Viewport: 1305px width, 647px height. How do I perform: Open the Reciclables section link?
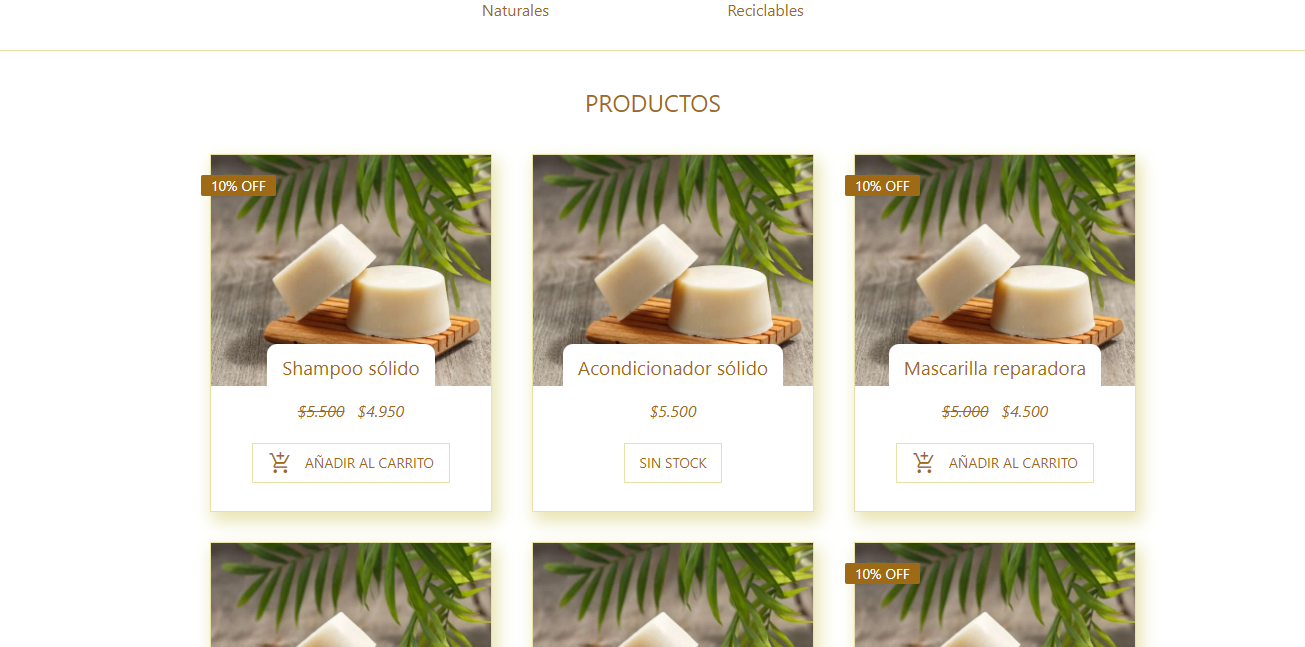click(765, 11)
